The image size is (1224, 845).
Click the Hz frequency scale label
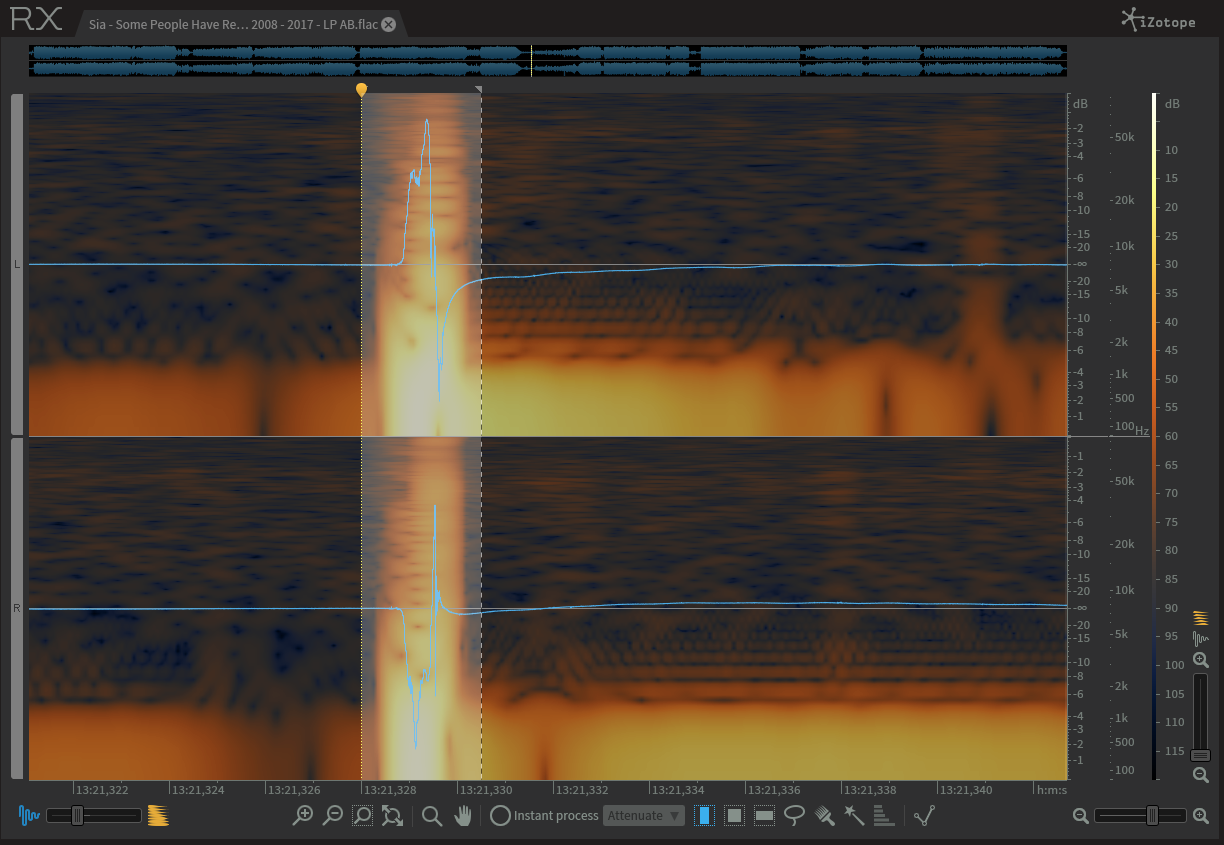coord(1141,430)
